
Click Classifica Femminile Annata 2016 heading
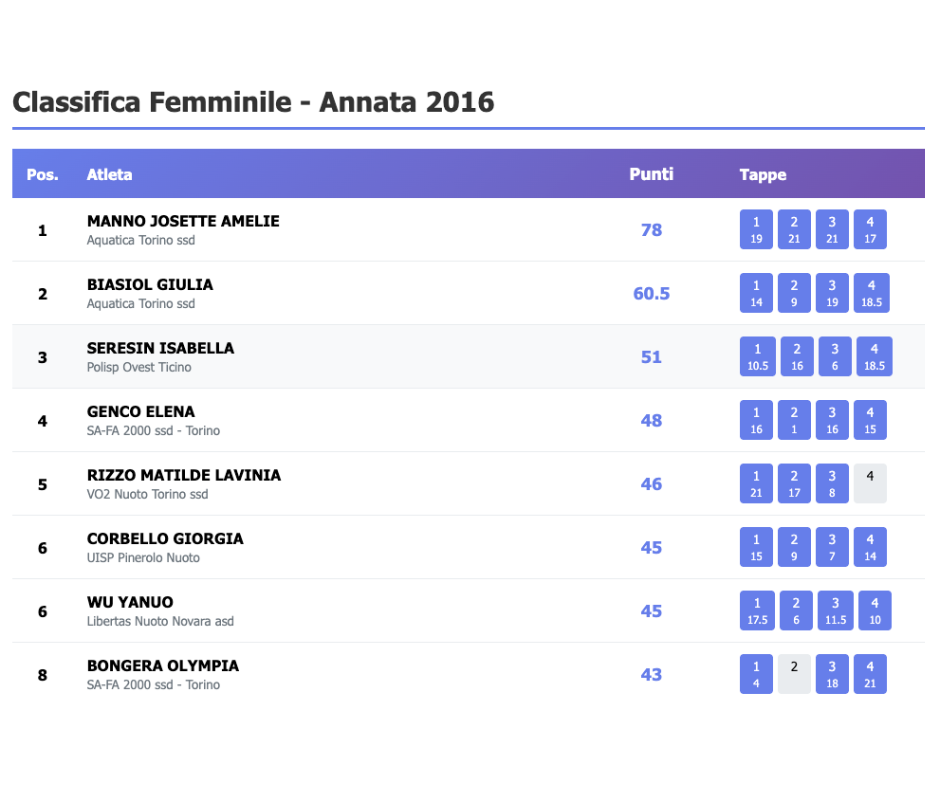253,102
